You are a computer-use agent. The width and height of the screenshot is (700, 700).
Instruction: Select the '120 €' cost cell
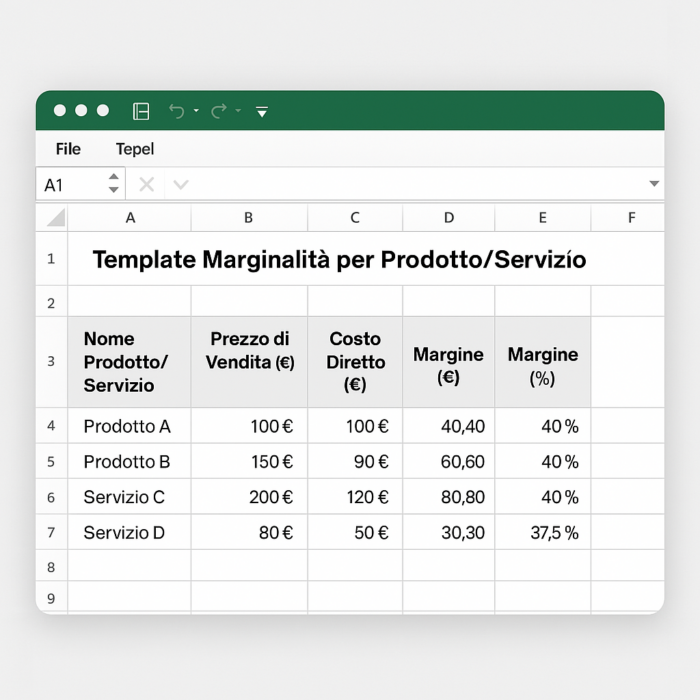[x=355, y=496]
